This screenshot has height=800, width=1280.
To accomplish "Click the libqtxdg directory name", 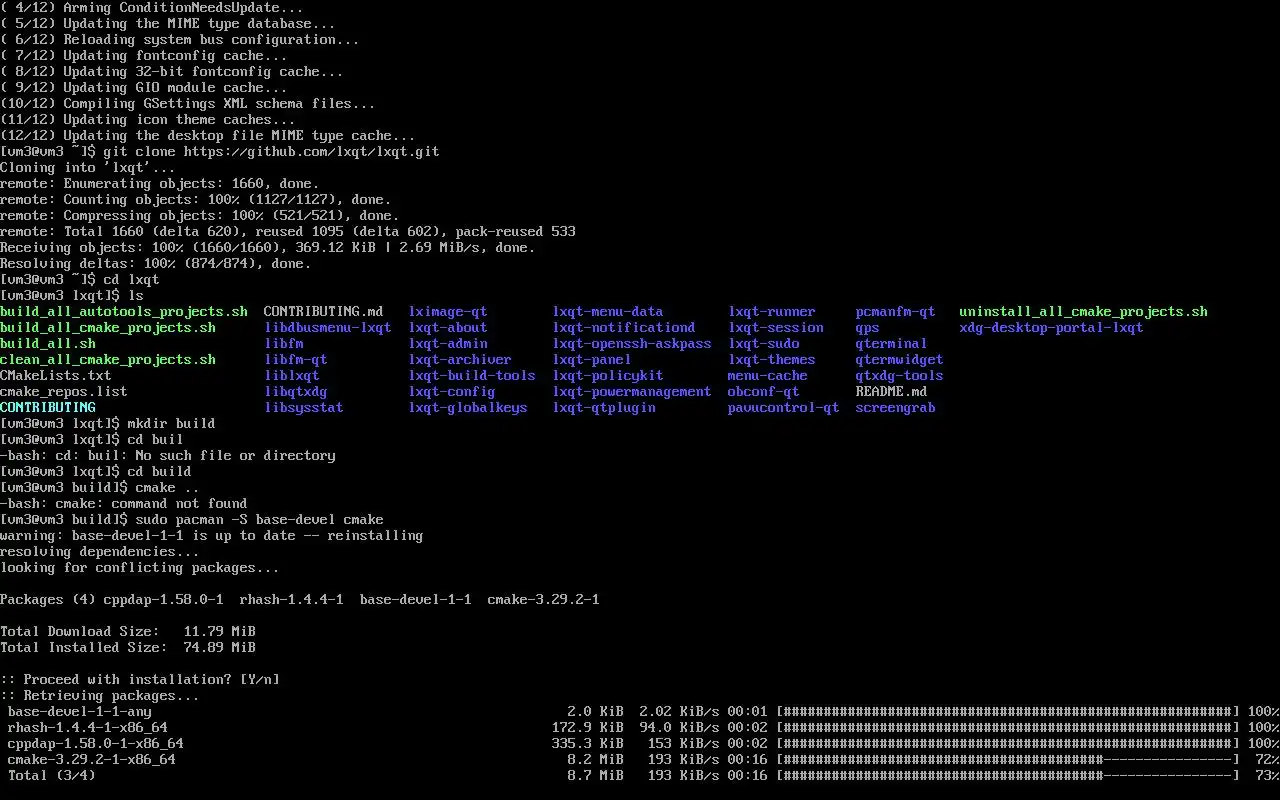I will pyautogui.click(x=296, y=392).
